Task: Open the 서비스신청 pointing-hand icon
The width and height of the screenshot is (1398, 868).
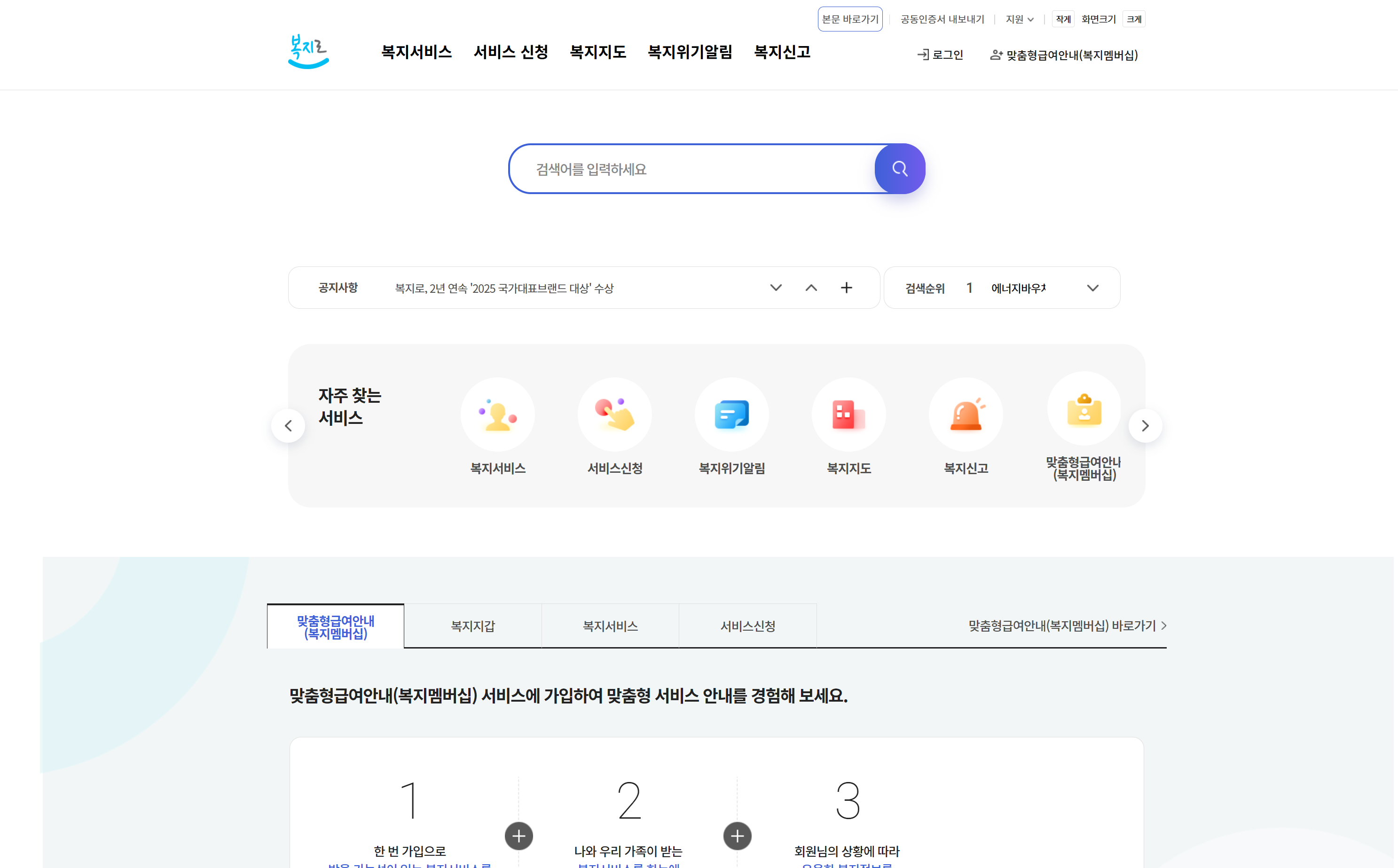Action: [x=614, y=414]
